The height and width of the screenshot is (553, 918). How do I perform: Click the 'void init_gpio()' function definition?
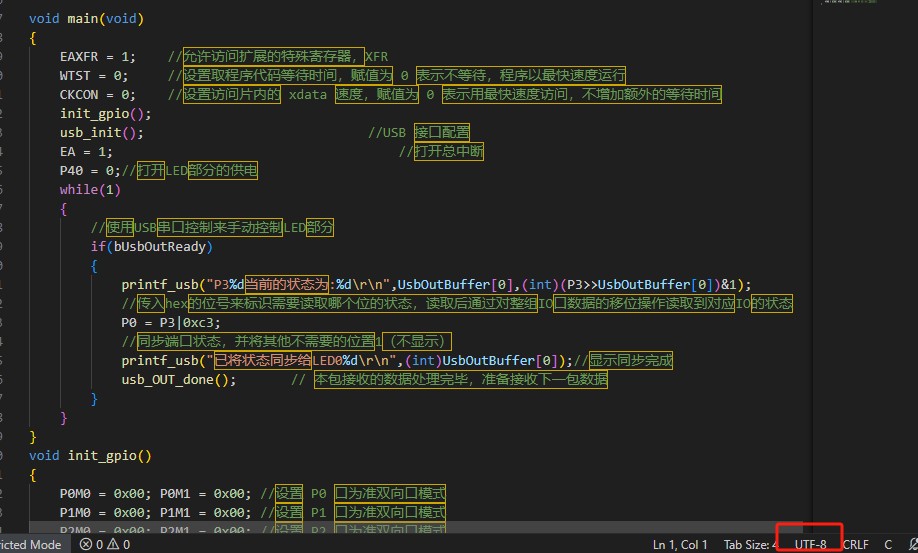90,455
